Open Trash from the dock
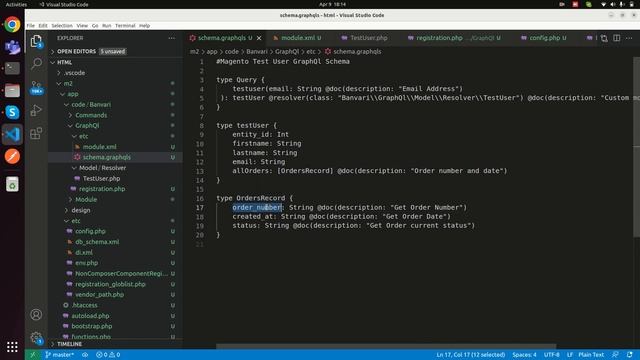 click(12, 184)
